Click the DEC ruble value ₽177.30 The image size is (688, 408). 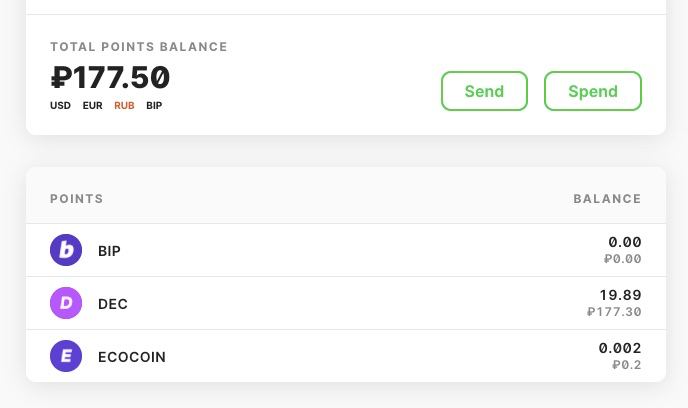614,312
